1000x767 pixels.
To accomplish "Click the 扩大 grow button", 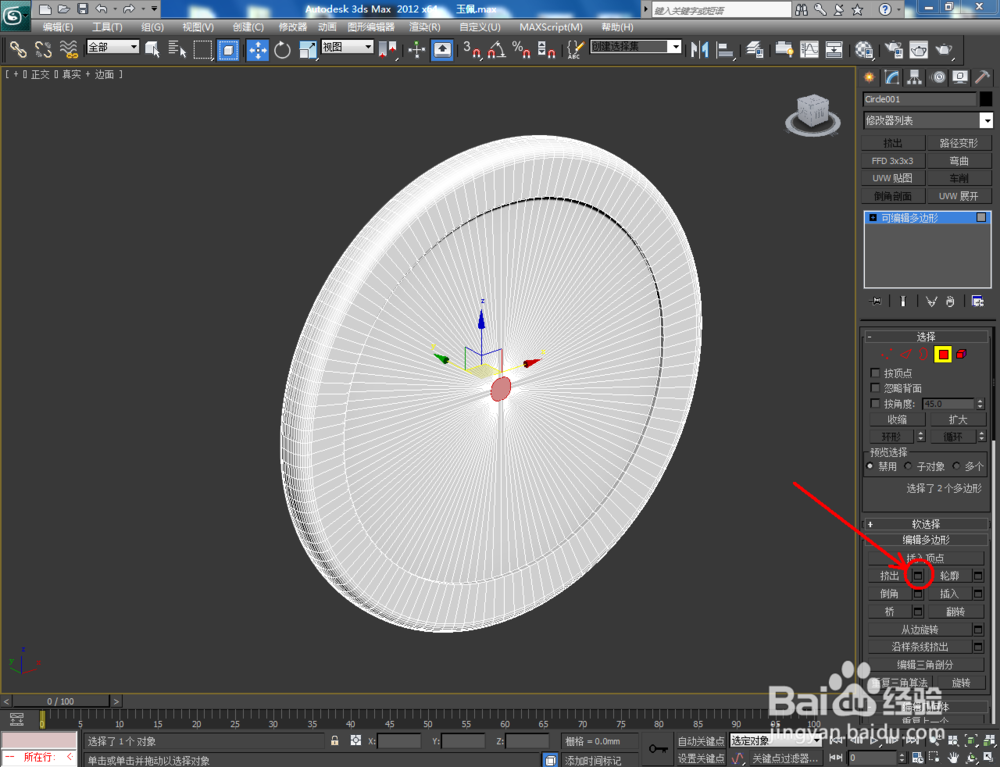I will [958, 420].
